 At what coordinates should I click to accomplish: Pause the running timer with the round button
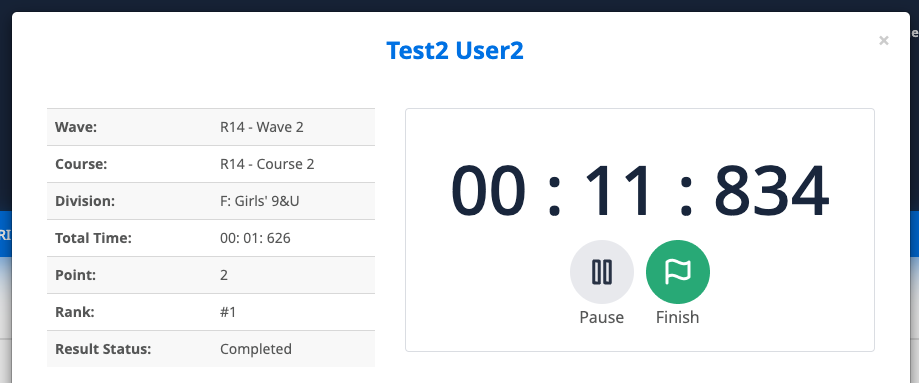(602, 272)
